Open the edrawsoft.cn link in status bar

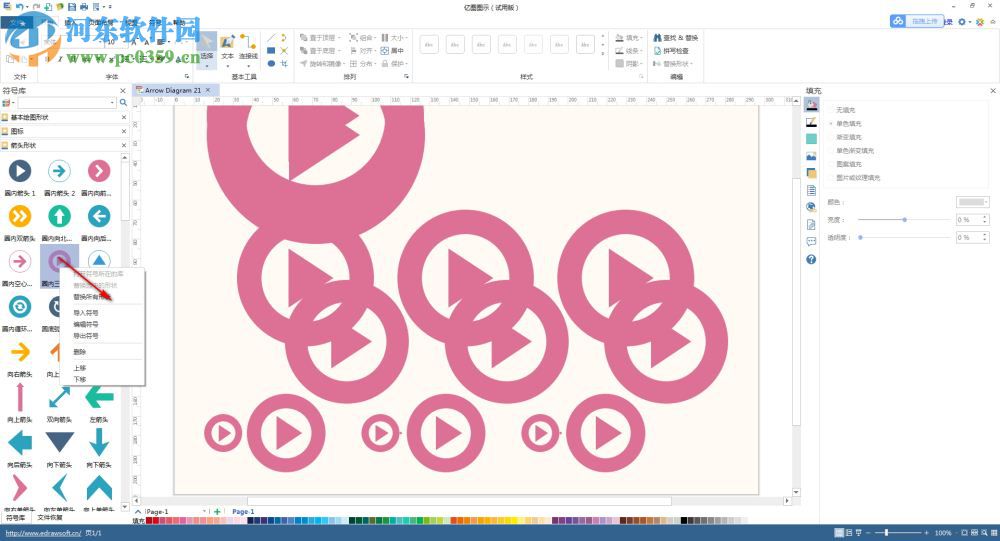pyautogui.click(x=42, y=533)
